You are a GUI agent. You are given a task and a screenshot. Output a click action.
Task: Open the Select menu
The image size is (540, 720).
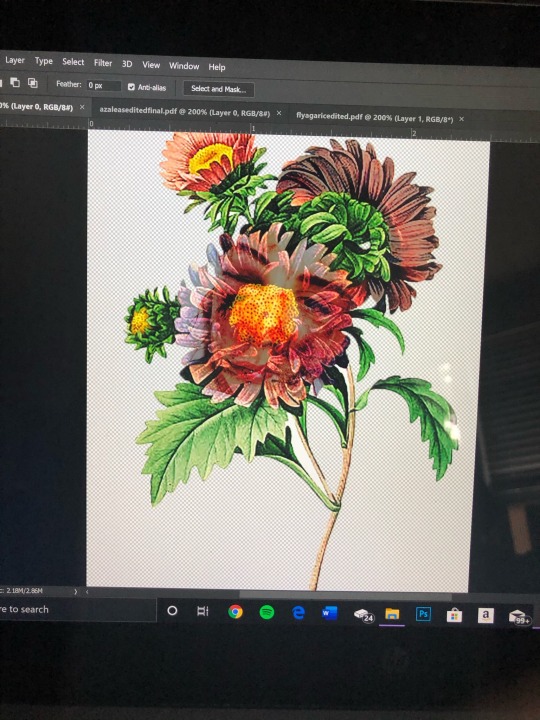tap(73, 62)
